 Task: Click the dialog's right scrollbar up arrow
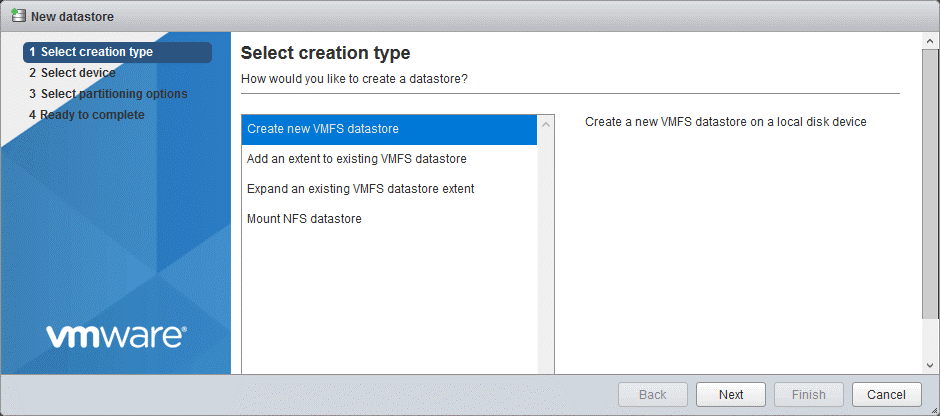pos(930,42)
